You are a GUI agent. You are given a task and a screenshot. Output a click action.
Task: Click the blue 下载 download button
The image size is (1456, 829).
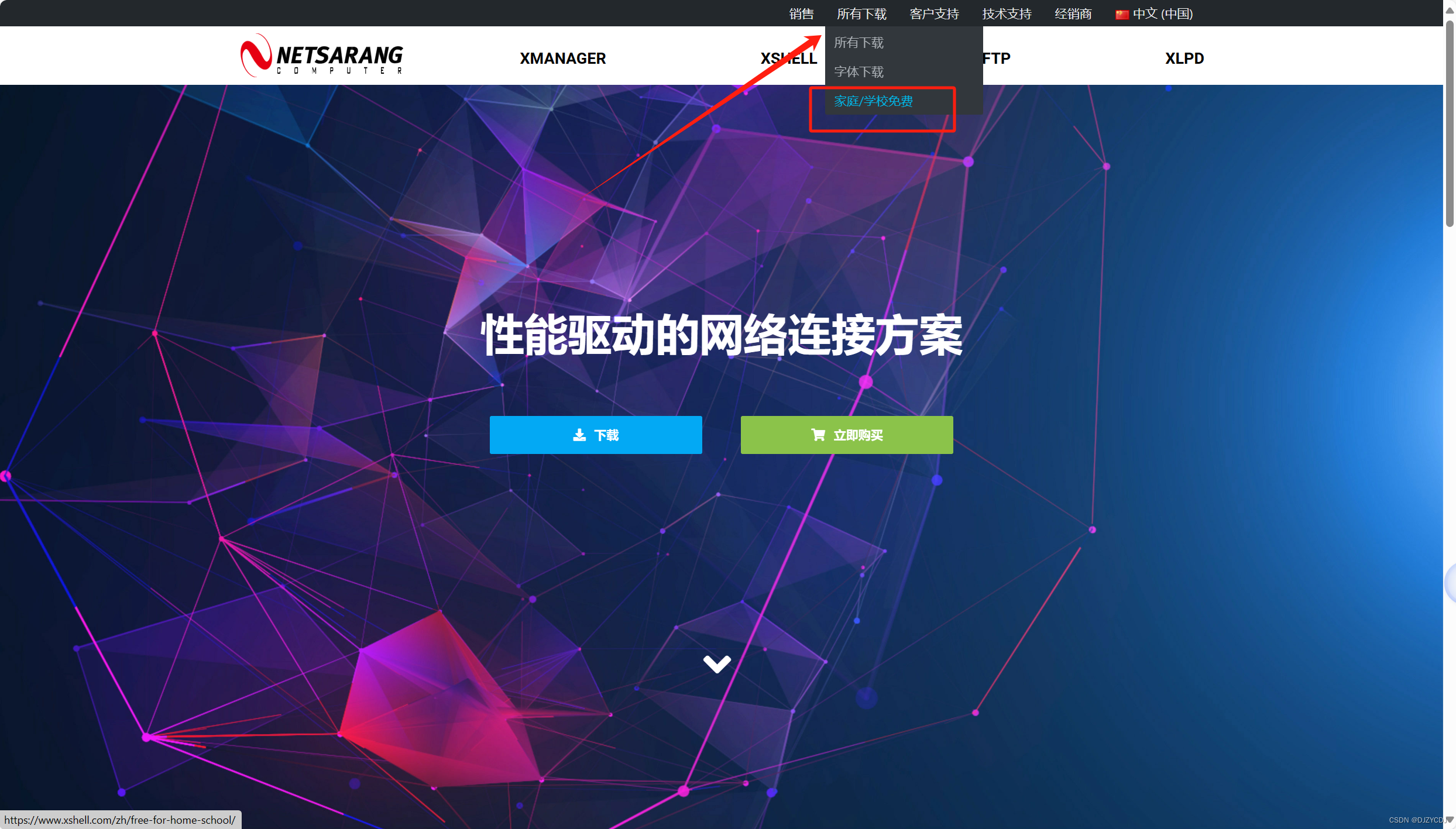click(595, 435)
